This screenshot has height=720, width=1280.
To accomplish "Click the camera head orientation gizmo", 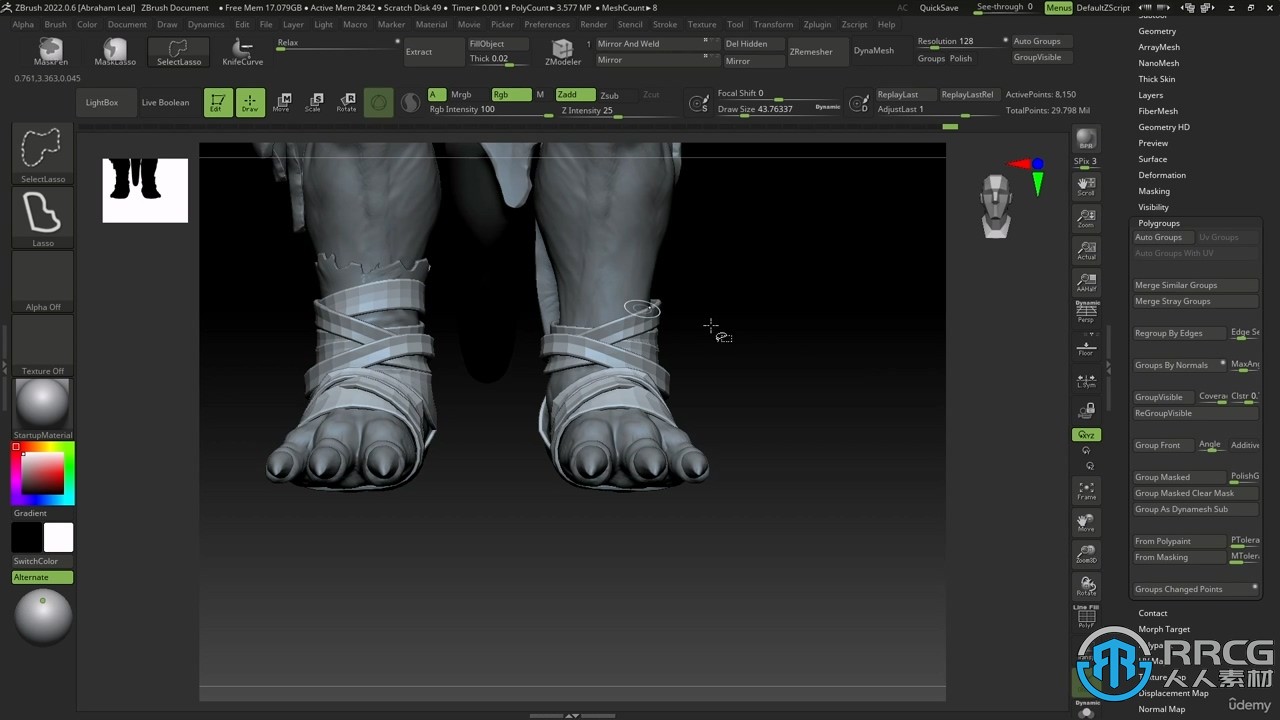I will (x=996, y=206).
